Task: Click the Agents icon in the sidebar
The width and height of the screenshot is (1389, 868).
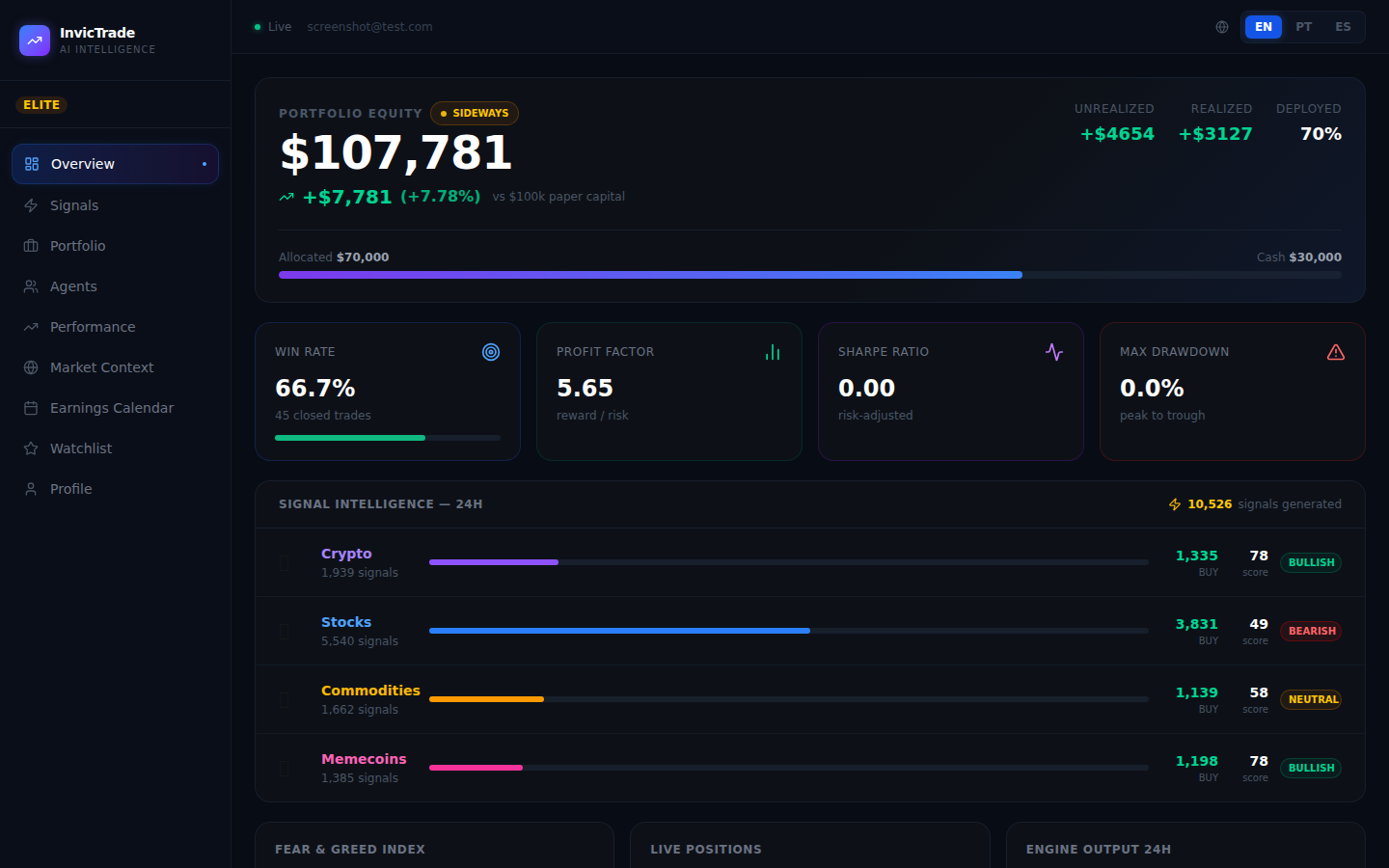Action: coord(30,285)
